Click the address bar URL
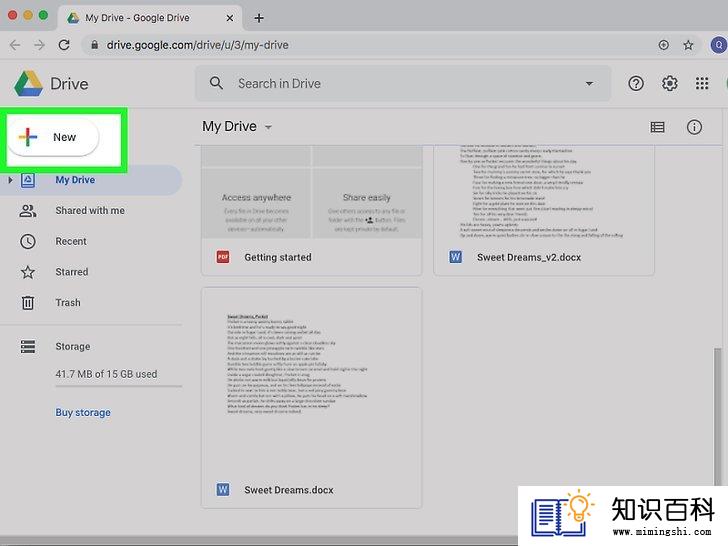Image resolution: width=728 pixels, height=546 pixels. [x=197, y=45]
